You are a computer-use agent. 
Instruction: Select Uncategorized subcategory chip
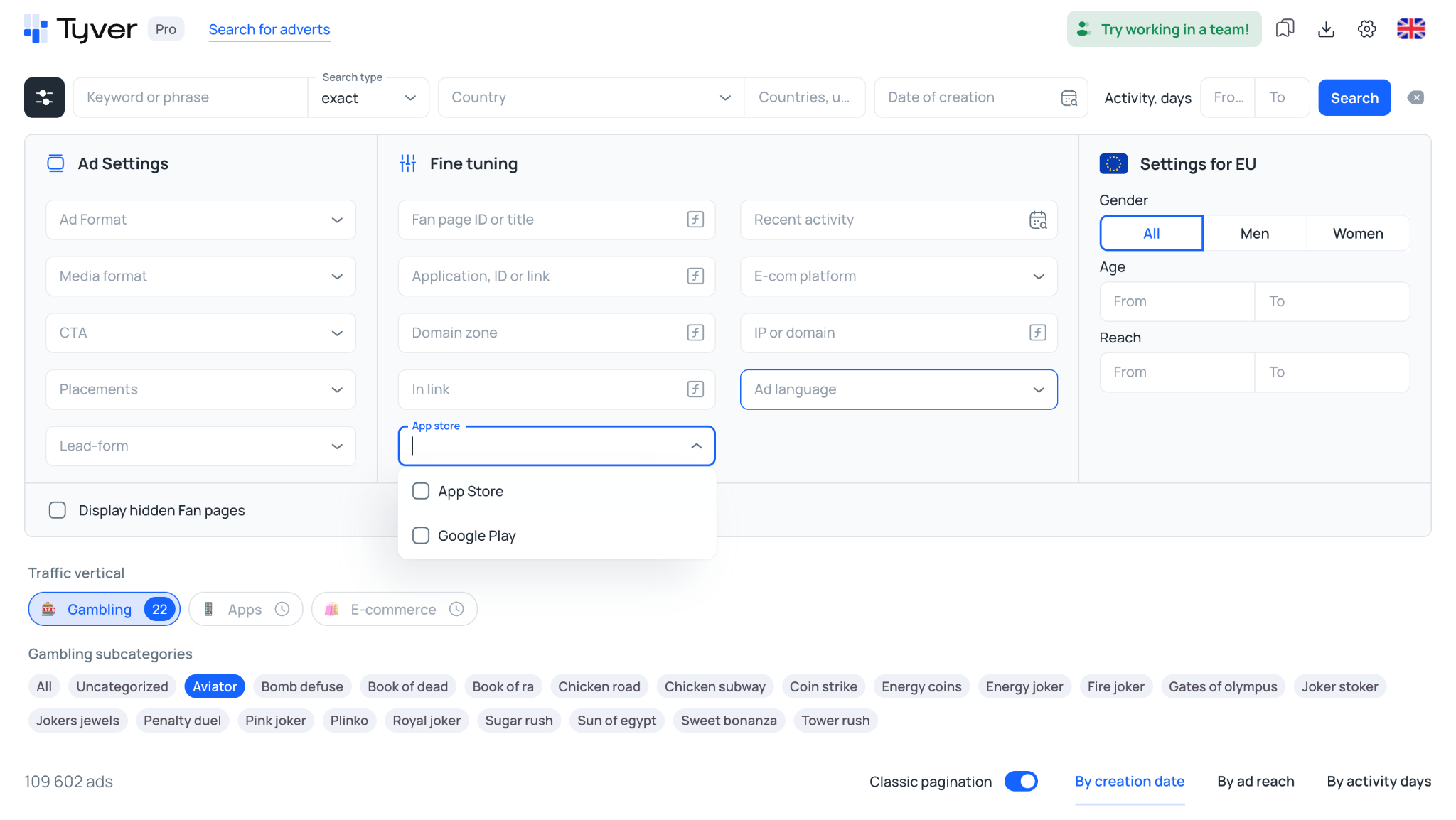[x=122, y=686]
